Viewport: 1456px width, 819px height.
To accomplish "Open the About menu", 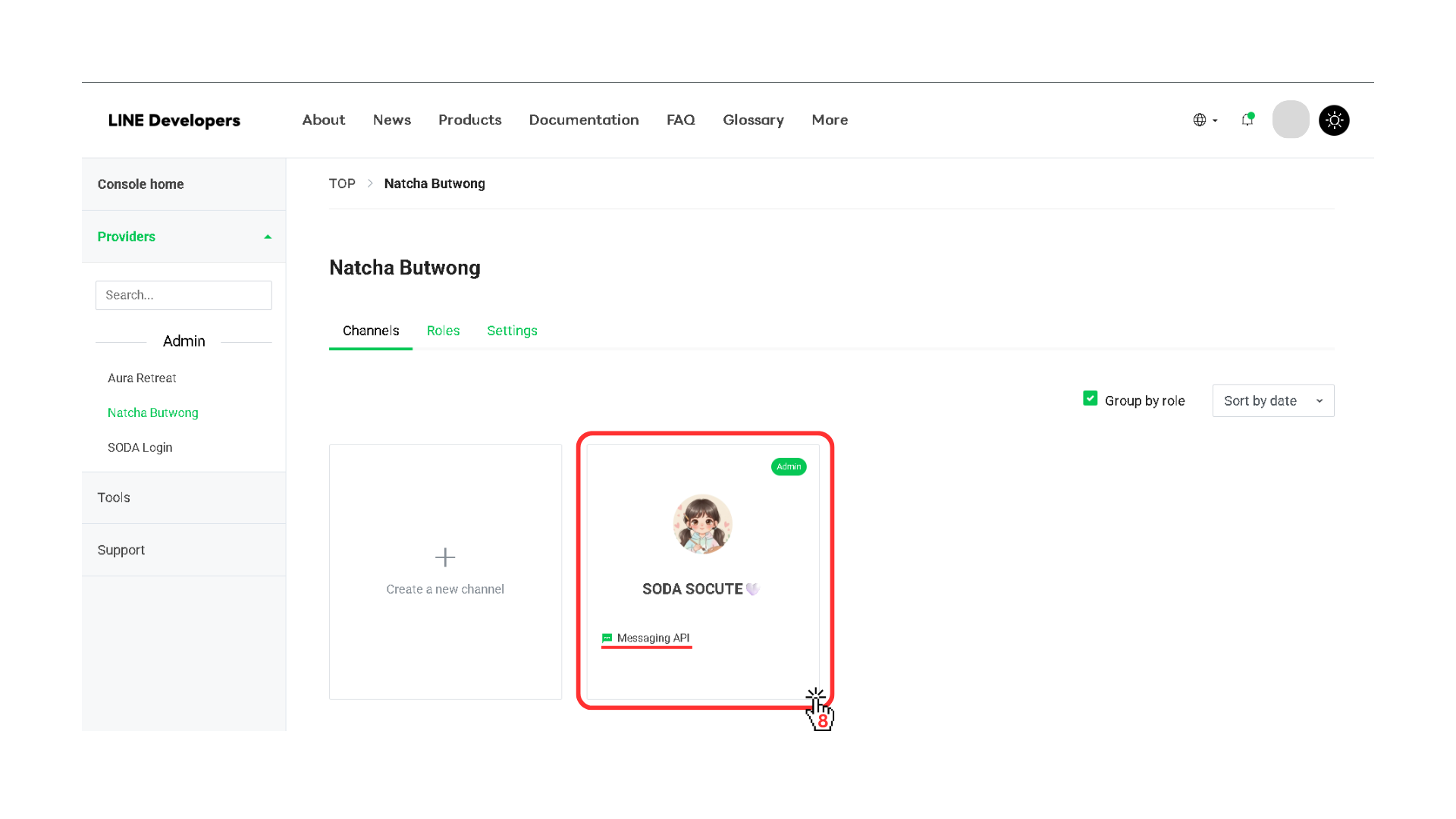I will (324, 120).
